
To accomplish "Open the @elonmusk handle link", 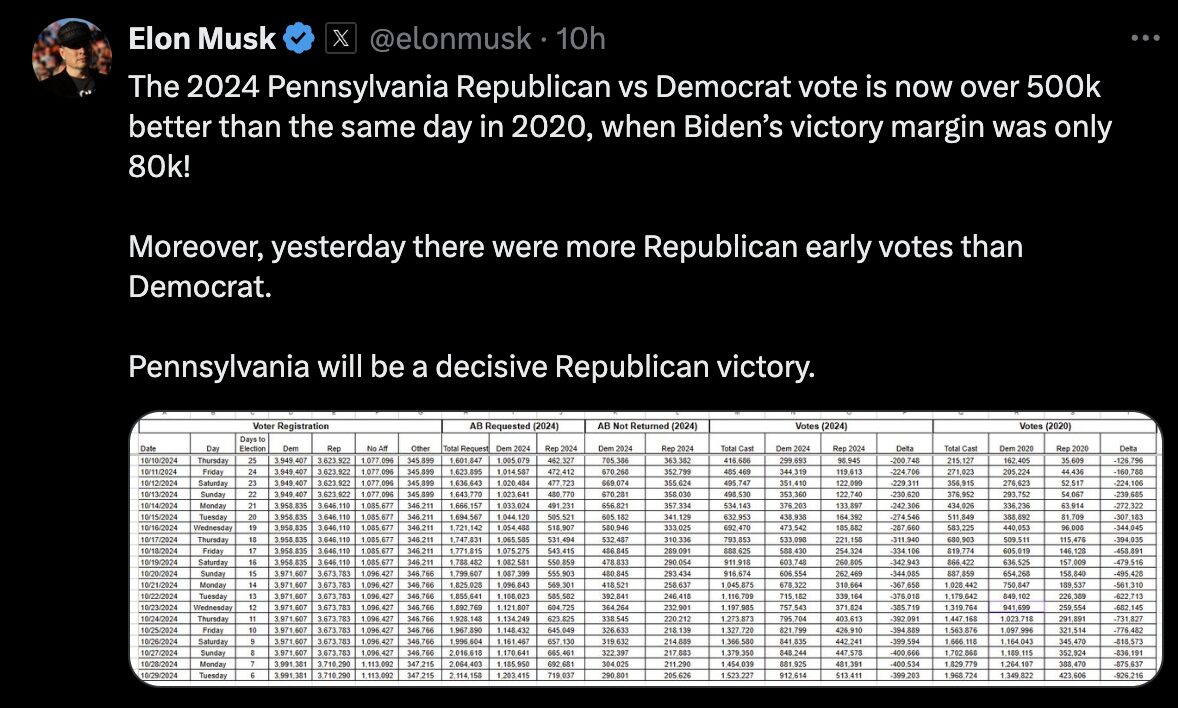I will [x=450, y=38].
